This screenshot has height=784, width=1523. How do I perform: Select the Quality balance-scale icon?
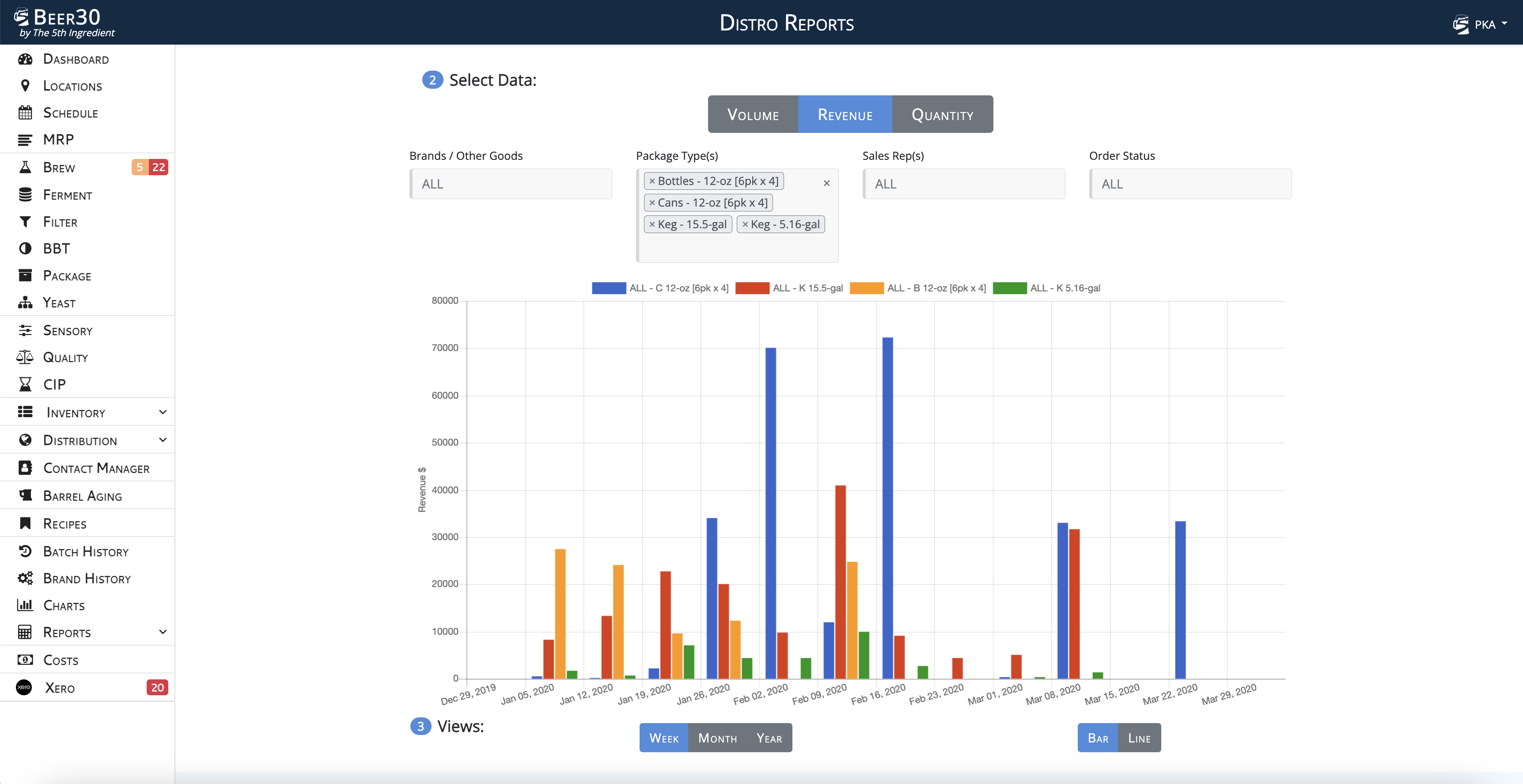coord(25,358)
